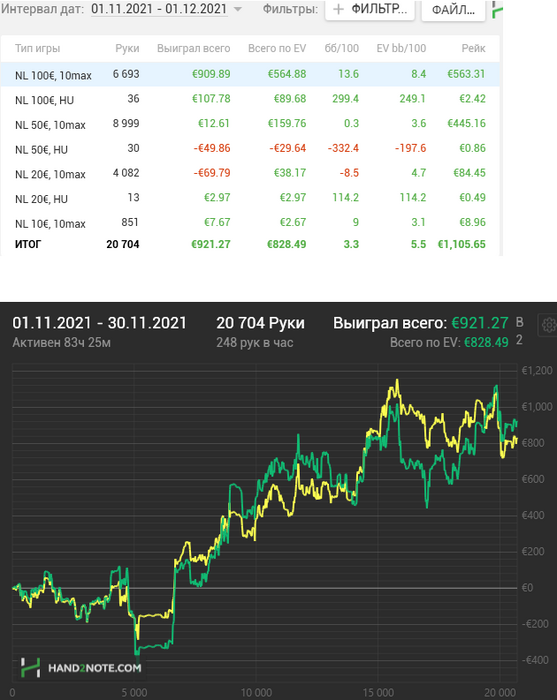
Task: Select the NL 10€, 10max row
Action: tap(250, 222)
